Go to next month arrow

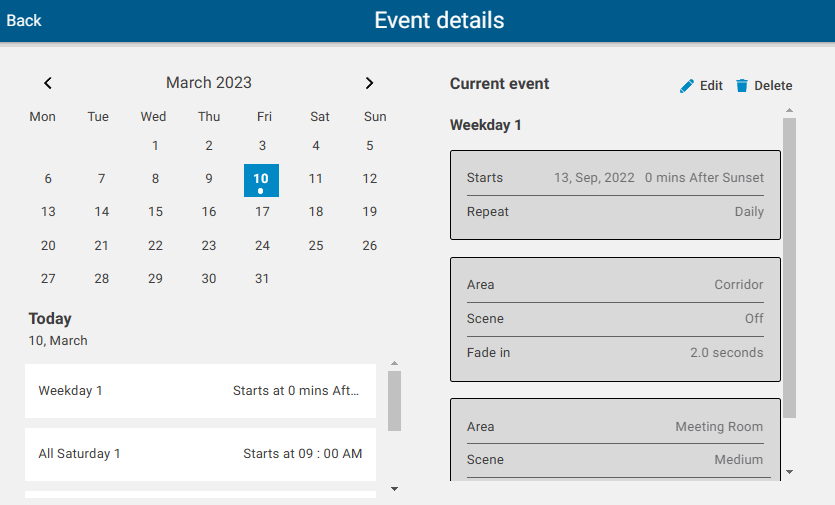pos(369,83)
